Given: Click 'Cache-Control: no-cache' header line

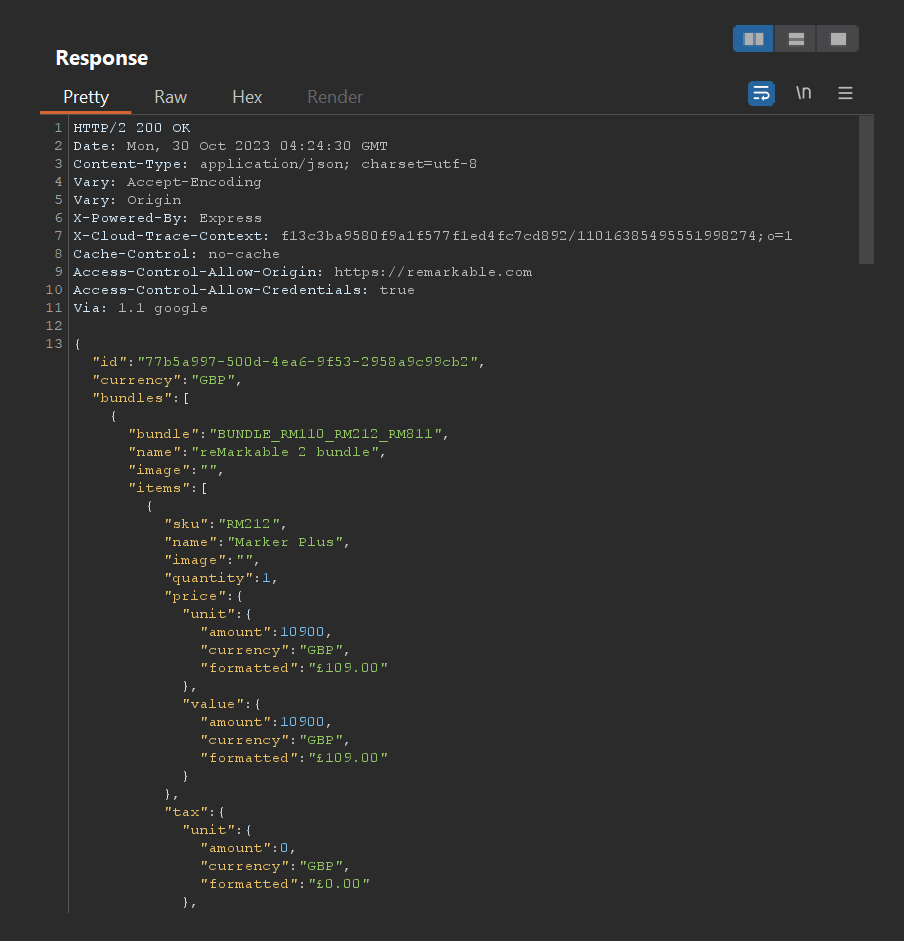Looking at the screenshot, I should coord(176,254).
